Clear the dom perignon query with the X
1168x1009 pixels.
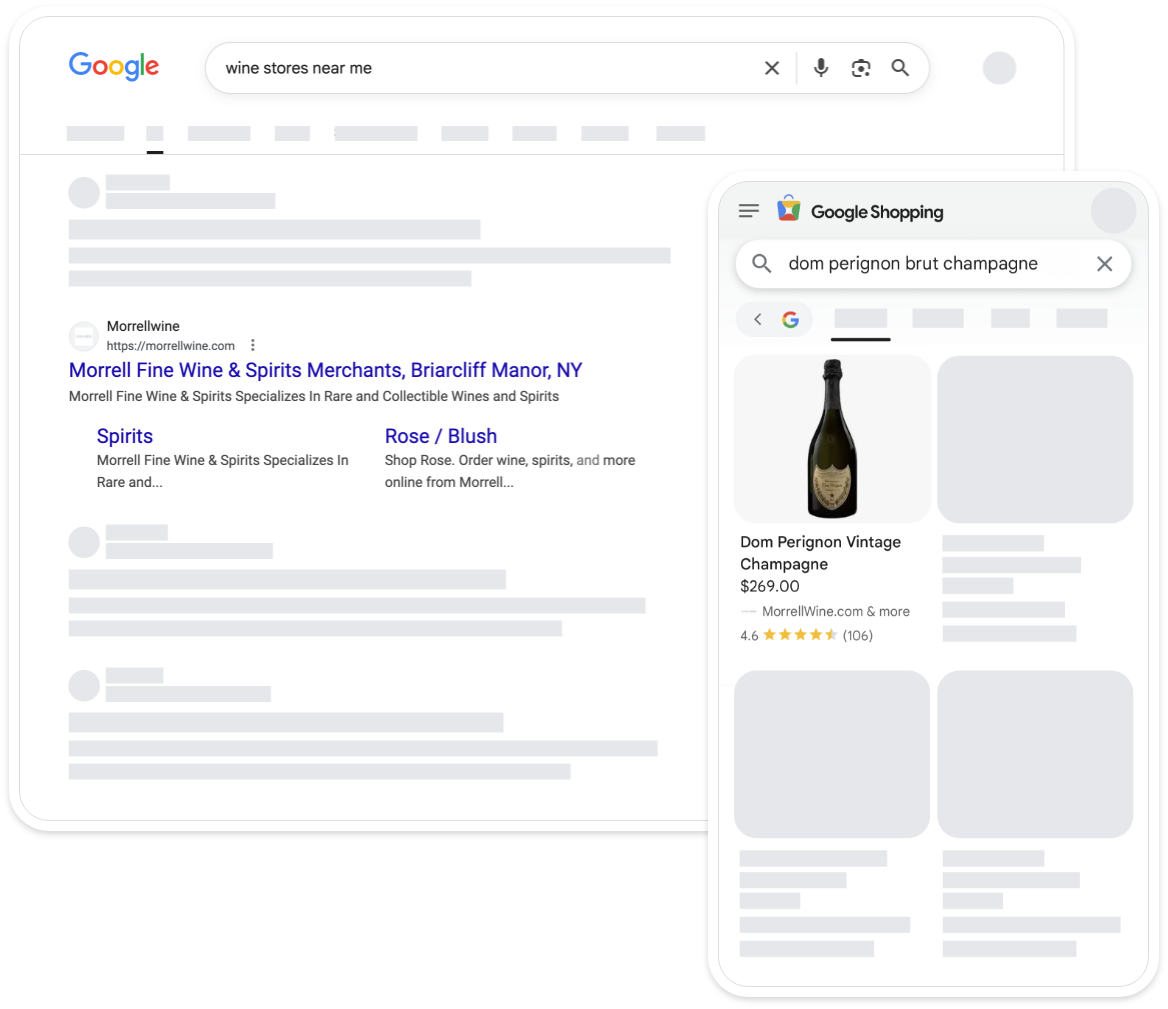1105,264
